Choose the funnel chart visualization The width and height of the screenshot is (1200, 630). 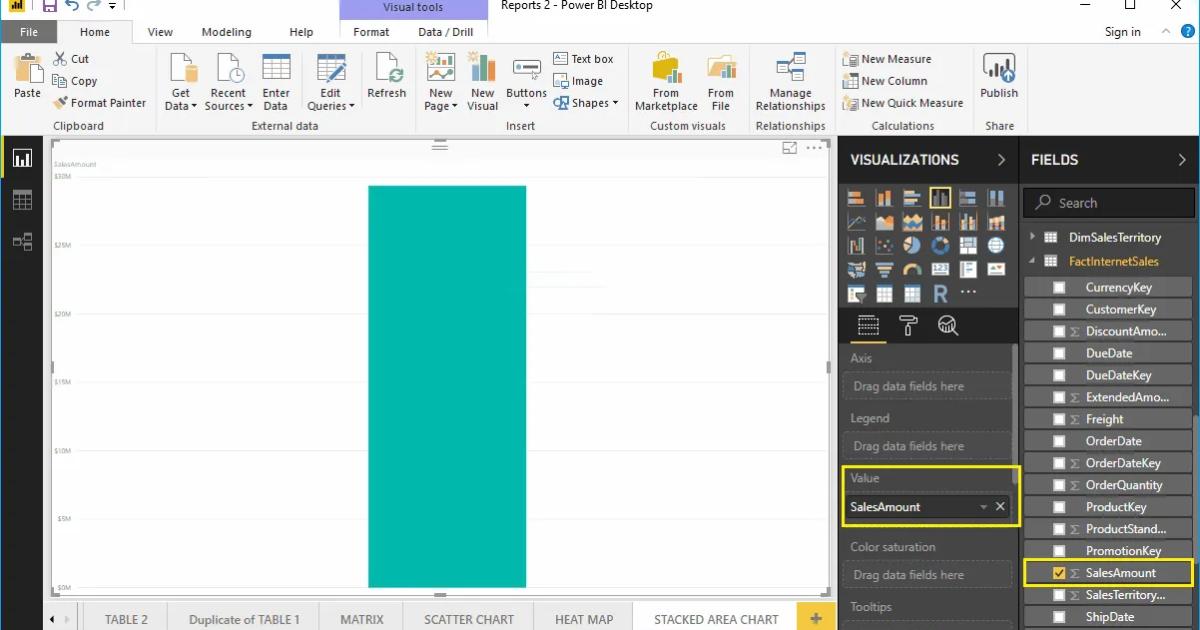(x=886, y=269)
